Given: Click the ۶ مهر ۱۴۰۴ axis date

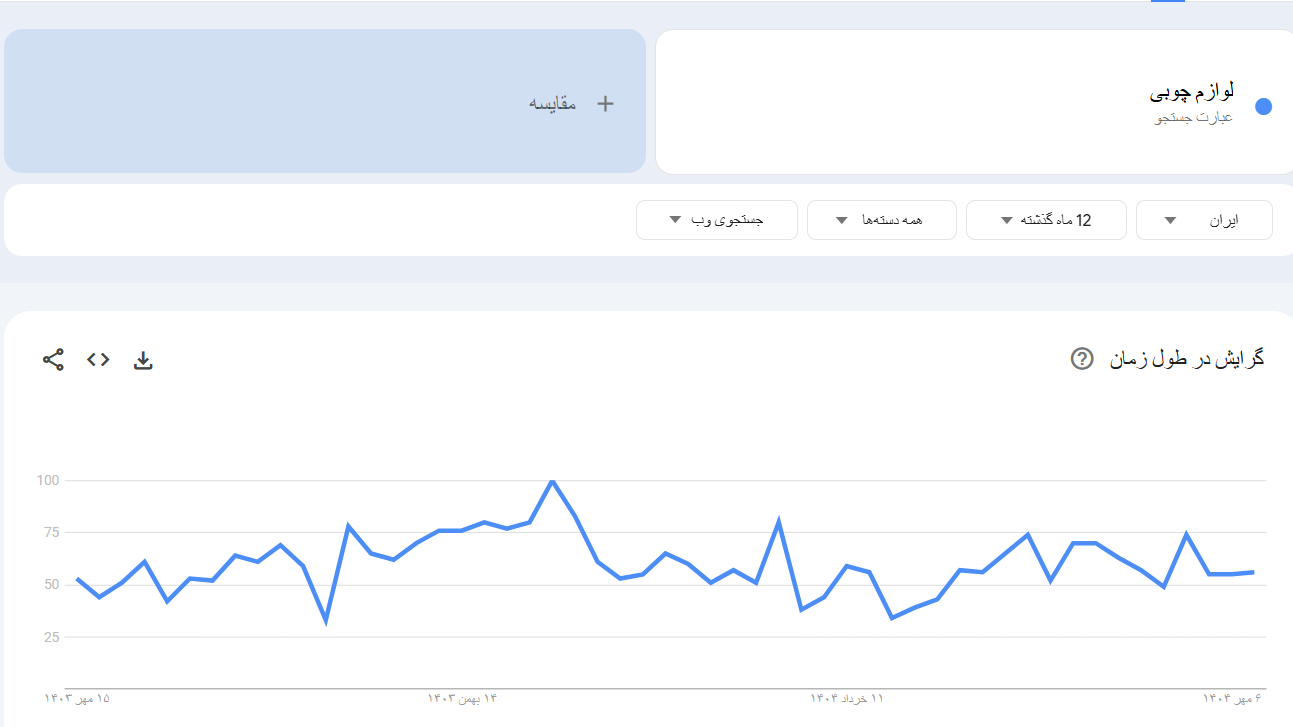Looking at the screenshot, I should click(1233, 698).
